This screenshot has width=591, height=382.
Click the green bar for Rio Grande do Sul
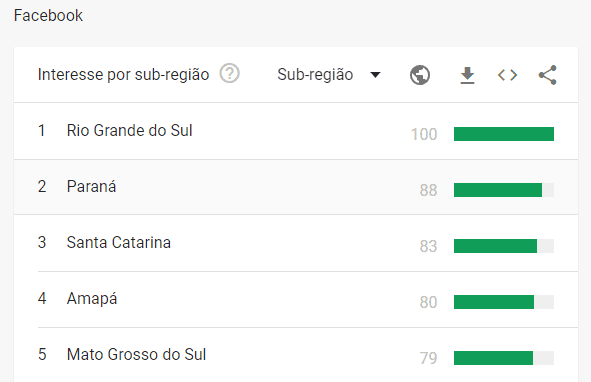coord(504,134)
